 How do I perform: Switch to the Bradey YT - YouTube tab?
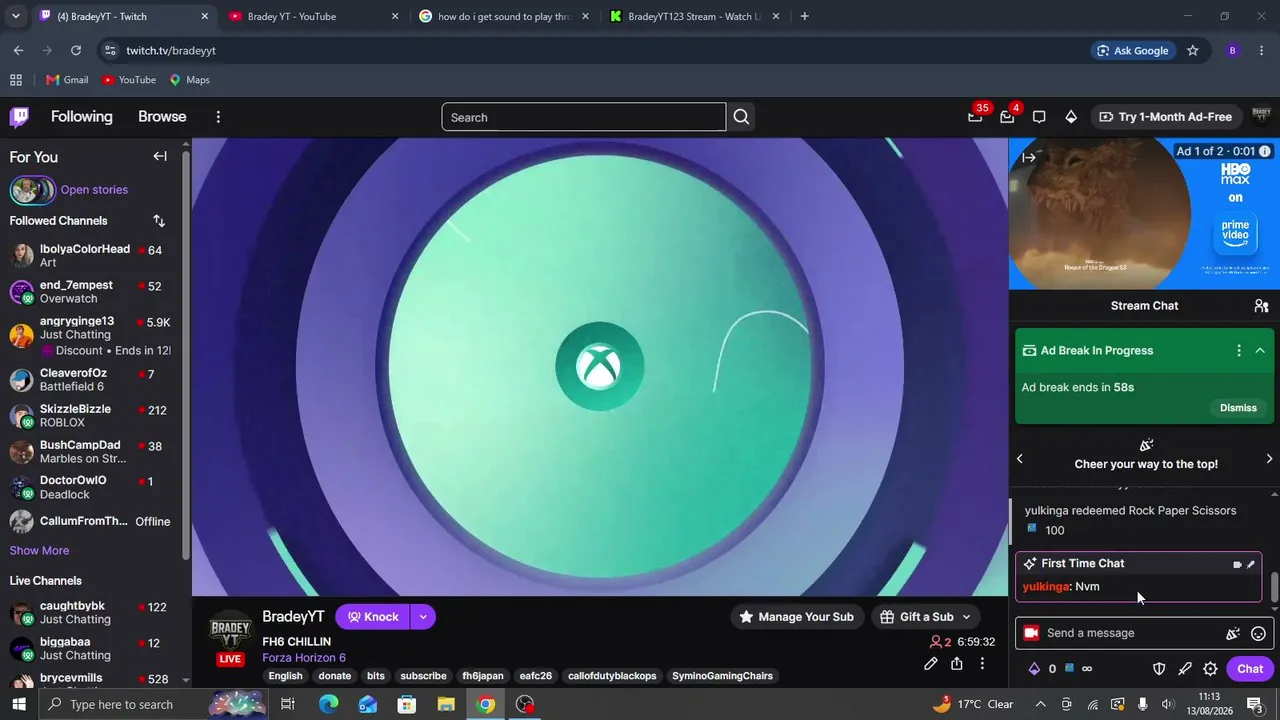click(x=314, y=16)
